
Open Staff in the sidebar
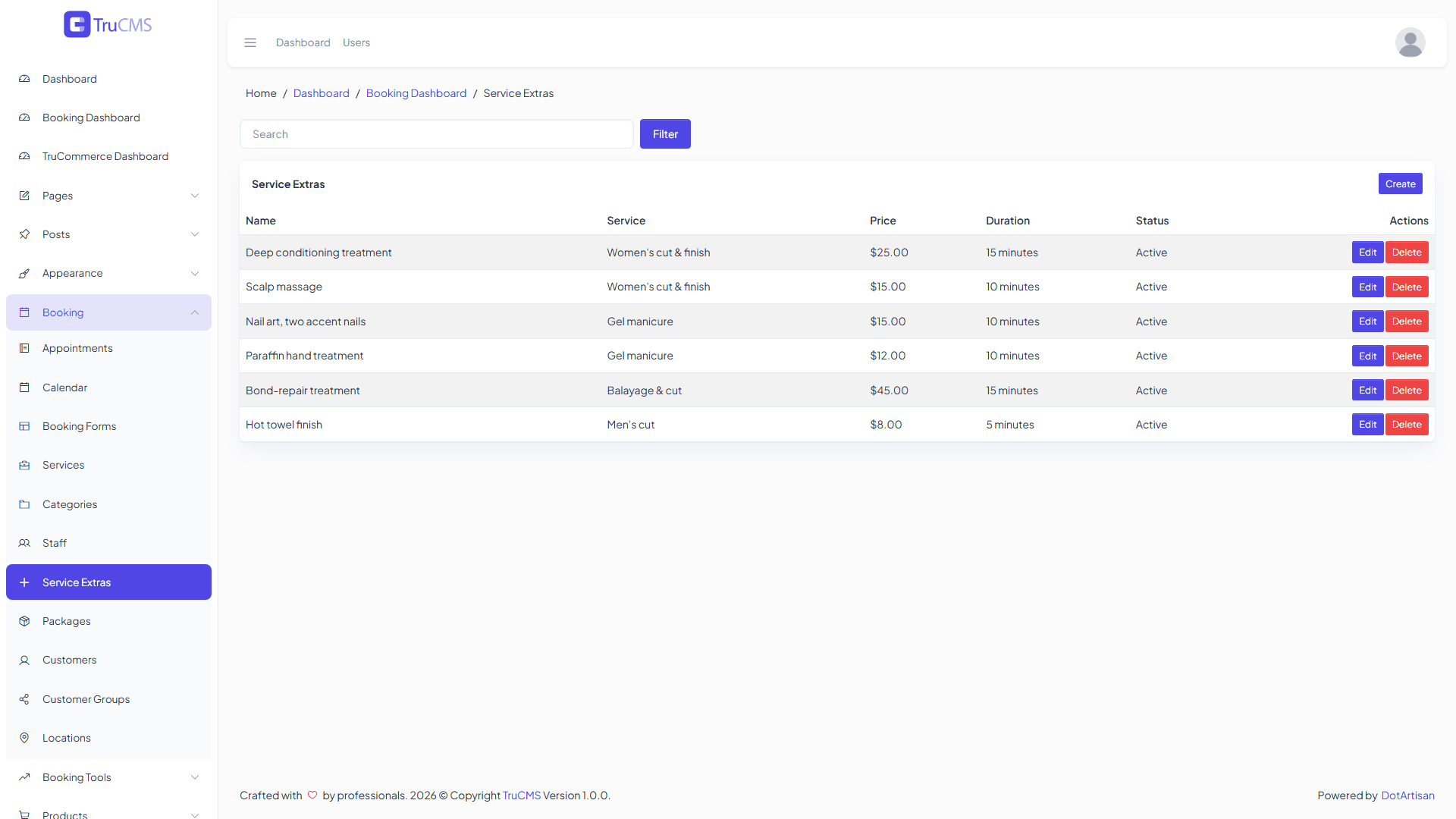(108, 543)
